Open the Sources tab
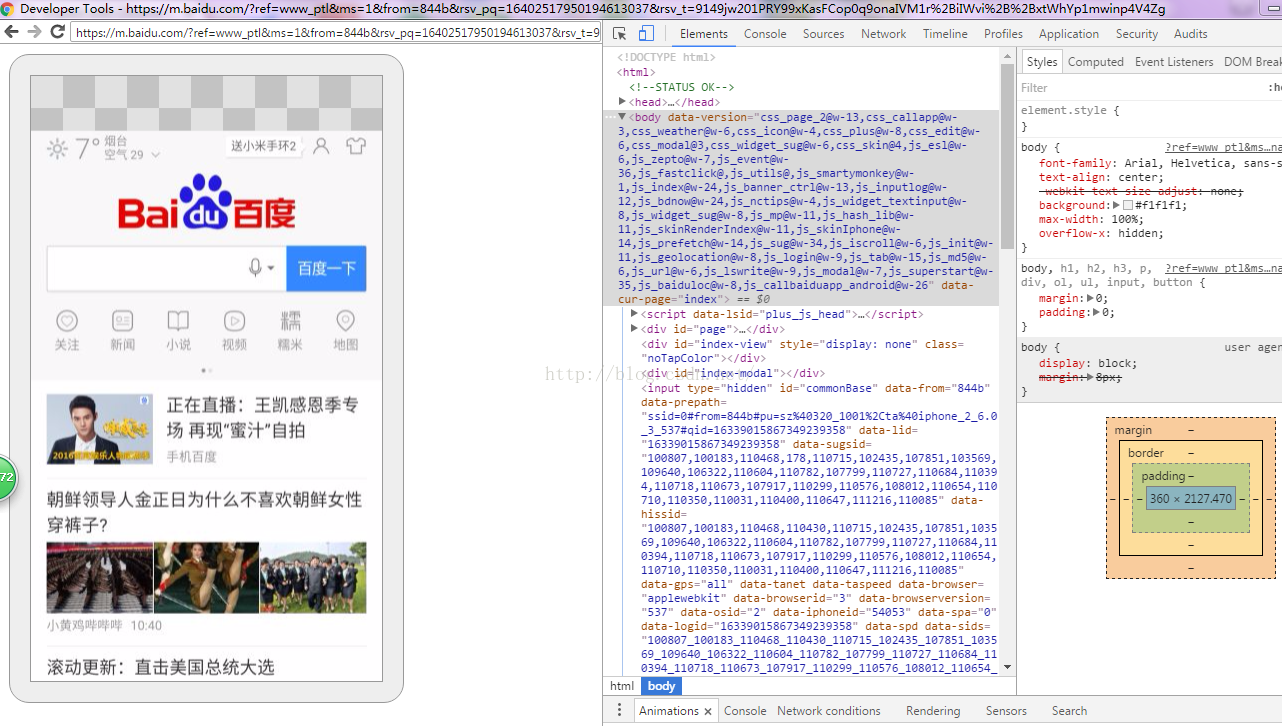This screenshot has width=1282, height=726. (824, 33)
